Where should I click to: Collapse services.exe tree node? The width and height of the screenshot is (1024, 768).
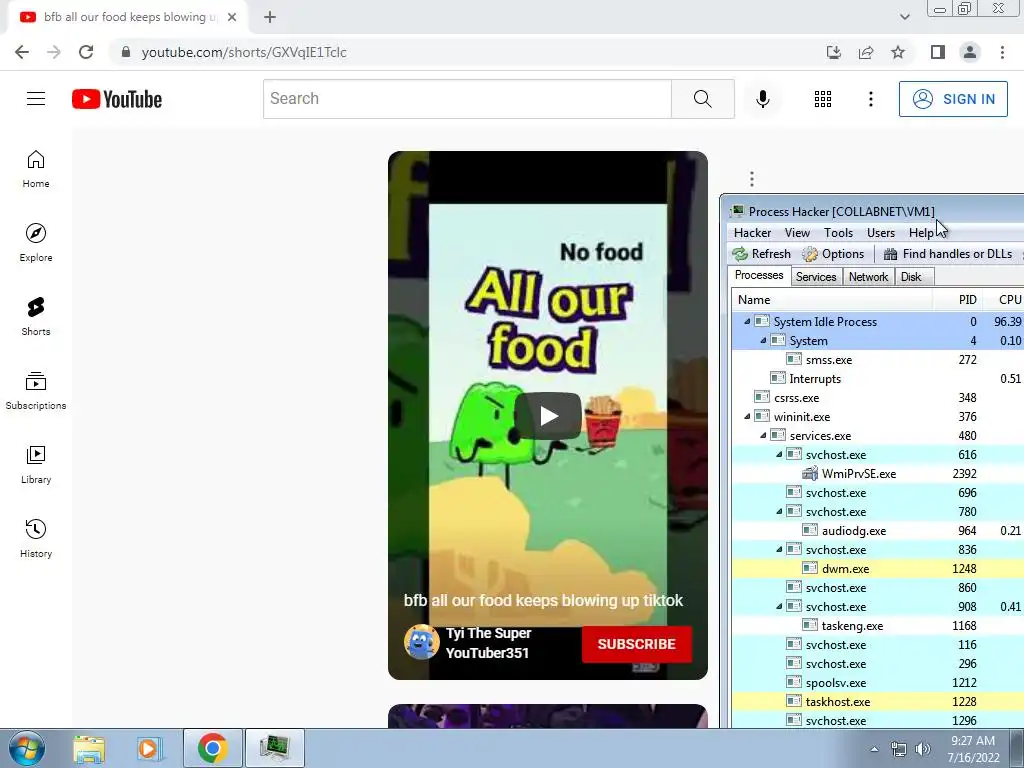pos(763,435)
